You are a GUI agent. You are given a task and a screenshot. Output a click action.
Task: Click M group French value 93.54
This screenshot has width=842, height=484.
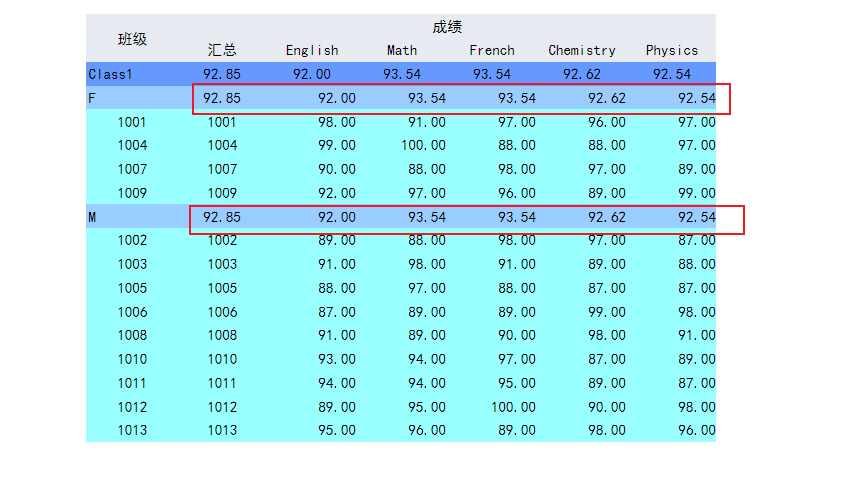pyautogui.click(x=517, y=217)
